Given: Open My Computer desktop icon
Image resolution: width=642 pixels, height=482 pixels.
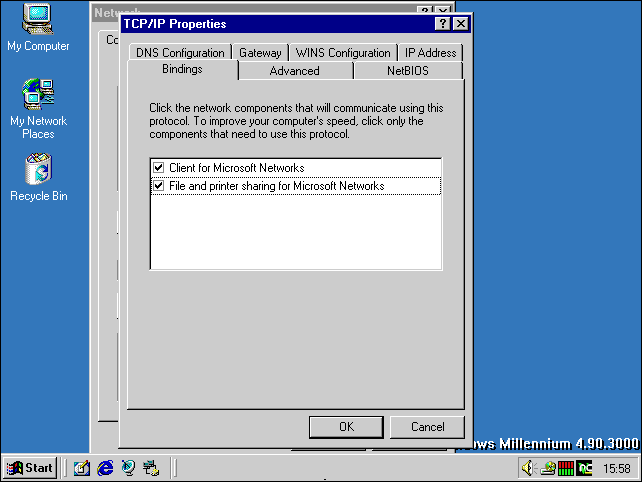Looking at the screenshot, I should tap(38, 27).
